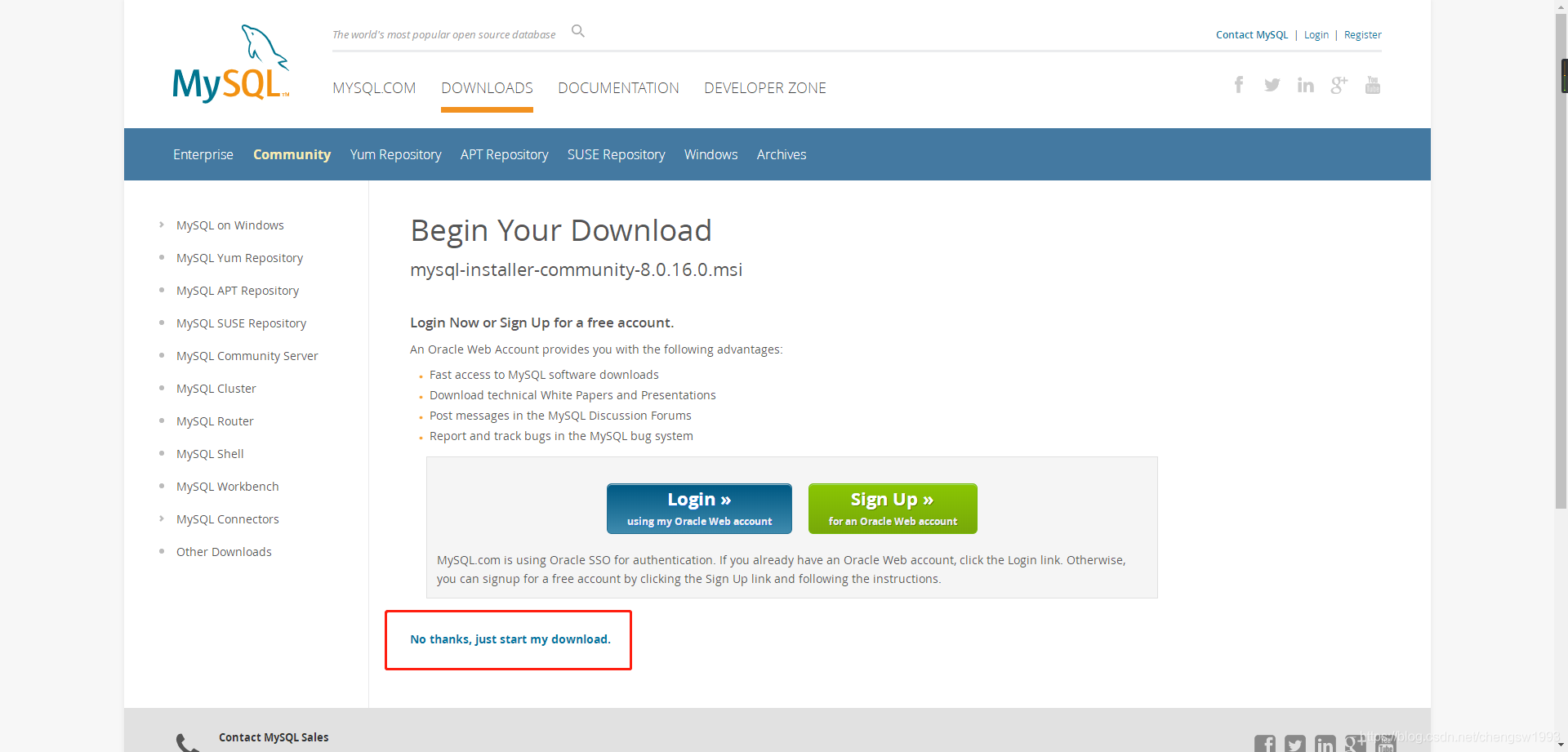Open MySQL Facebook page icon in header
Viewport: 1568px width, 752px height.
click(1239, 85)
